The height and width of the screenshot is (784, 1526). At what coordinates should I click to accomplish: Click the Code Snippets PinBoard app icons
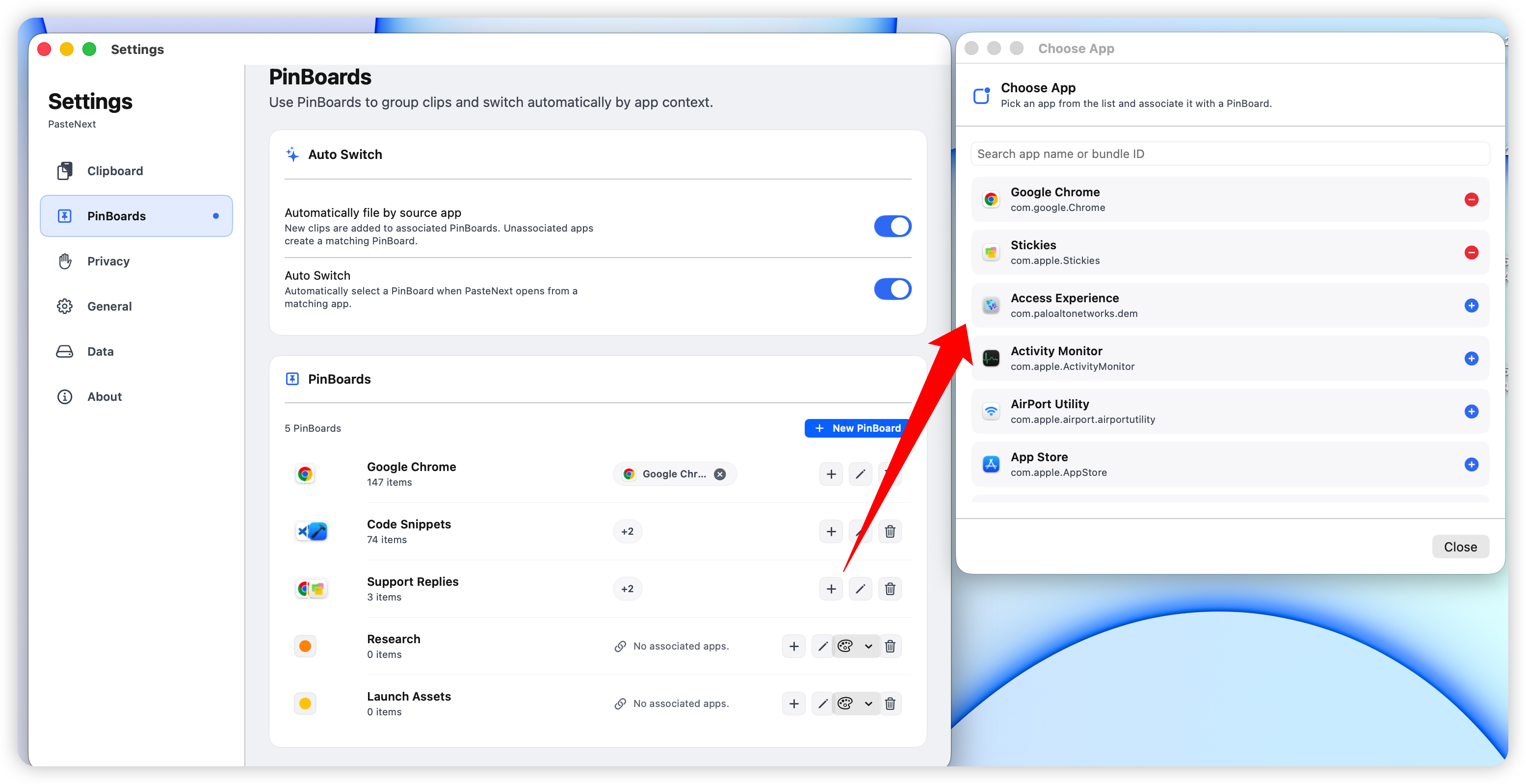(x=312, y=531)
